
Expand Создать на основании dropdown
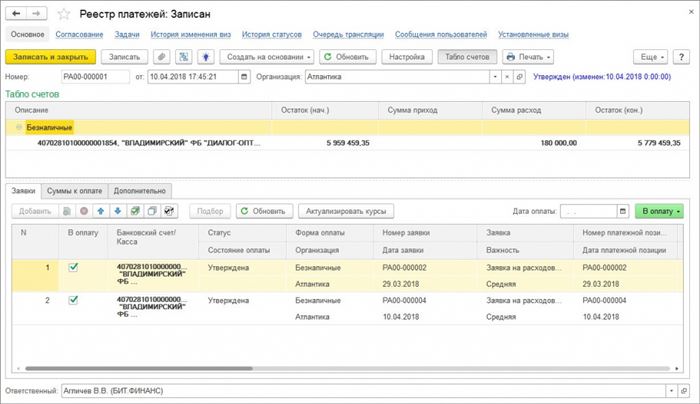[267, 57]
